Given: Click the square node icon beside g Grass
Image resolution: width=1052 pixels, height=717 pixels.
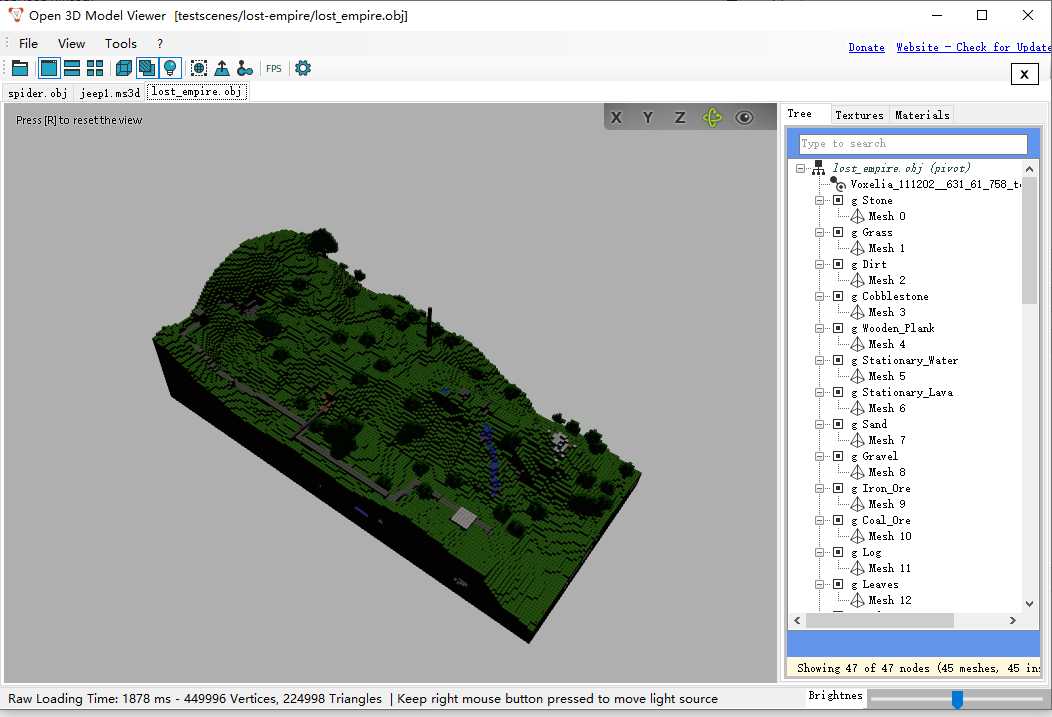Looking at the screenshot, I should [x=838, y=232].
